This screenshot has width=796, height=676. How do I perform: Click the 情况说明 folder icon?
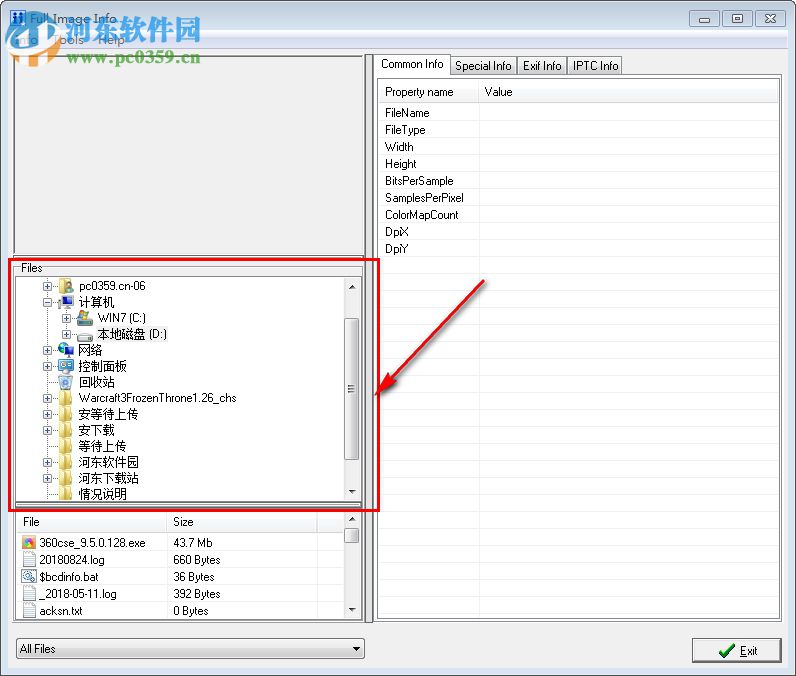pyautogui.click(x=65, y=493)
